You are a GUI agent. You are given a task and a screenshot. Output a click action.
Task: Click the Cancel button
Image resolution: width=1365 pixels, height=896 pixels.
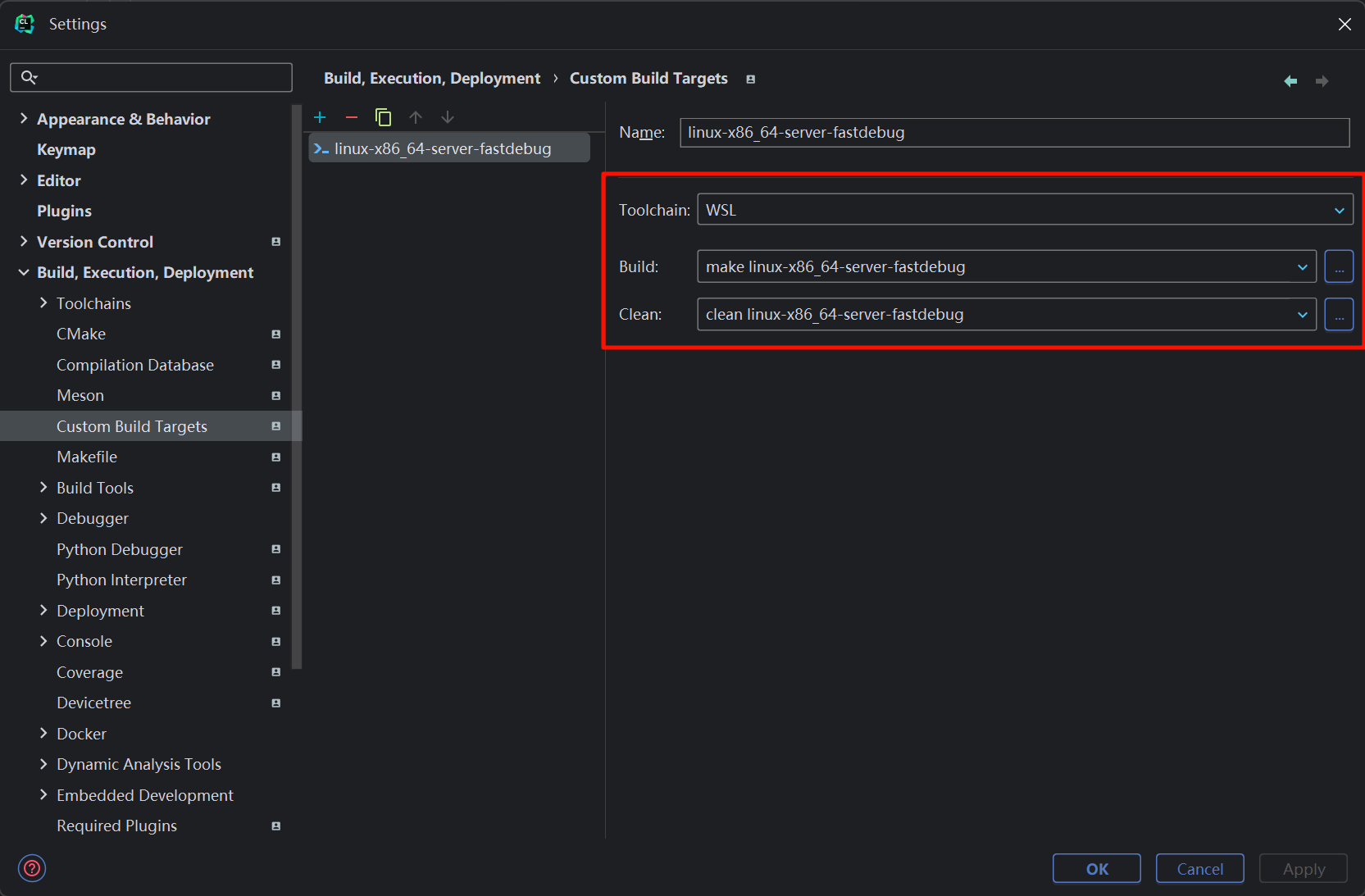(1200, 869)
